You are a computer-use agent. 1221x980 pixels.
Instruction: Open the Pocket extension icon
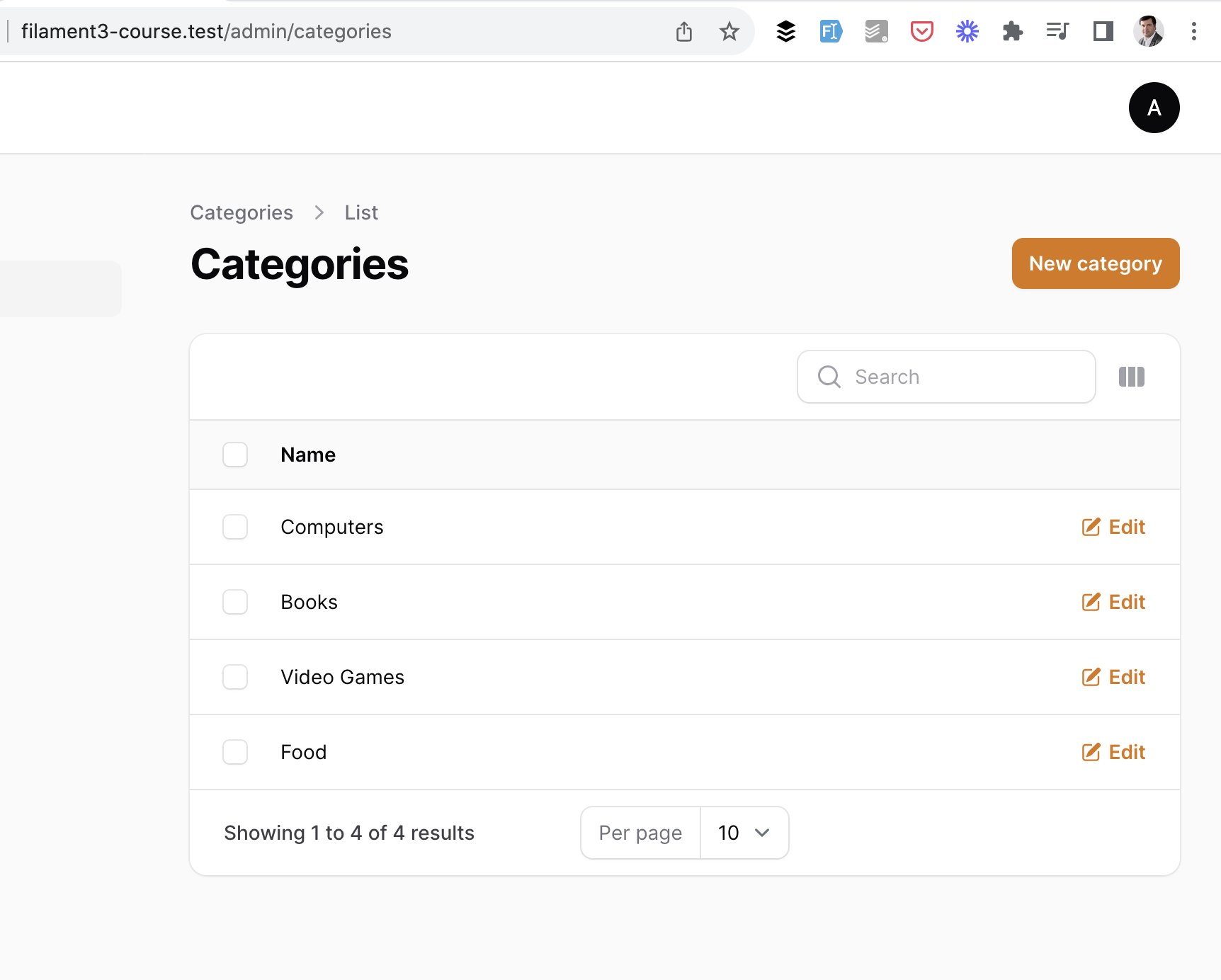pos(921,31)
